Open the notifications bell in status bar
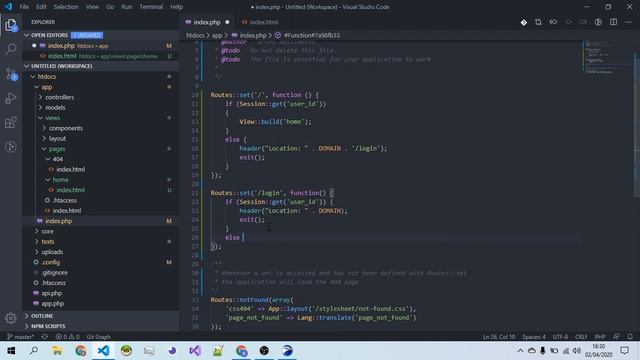The width and height of the screenshot is (640, 360). click(630, 337)
